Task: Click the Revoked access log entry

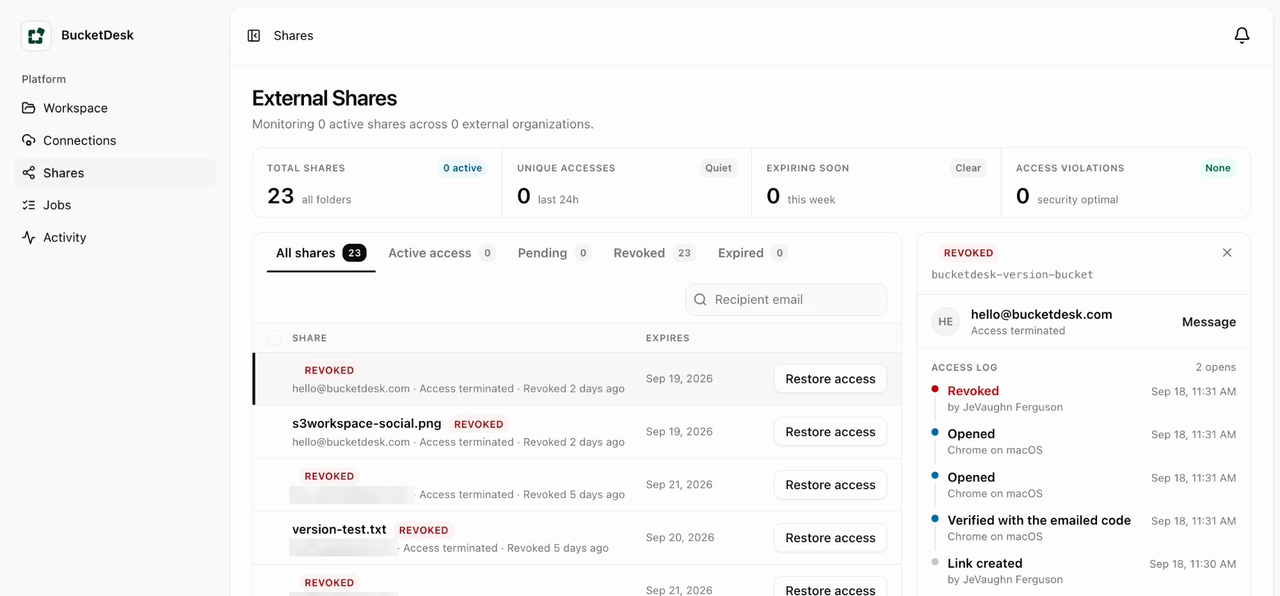Action: click(x=1083, y=398)
